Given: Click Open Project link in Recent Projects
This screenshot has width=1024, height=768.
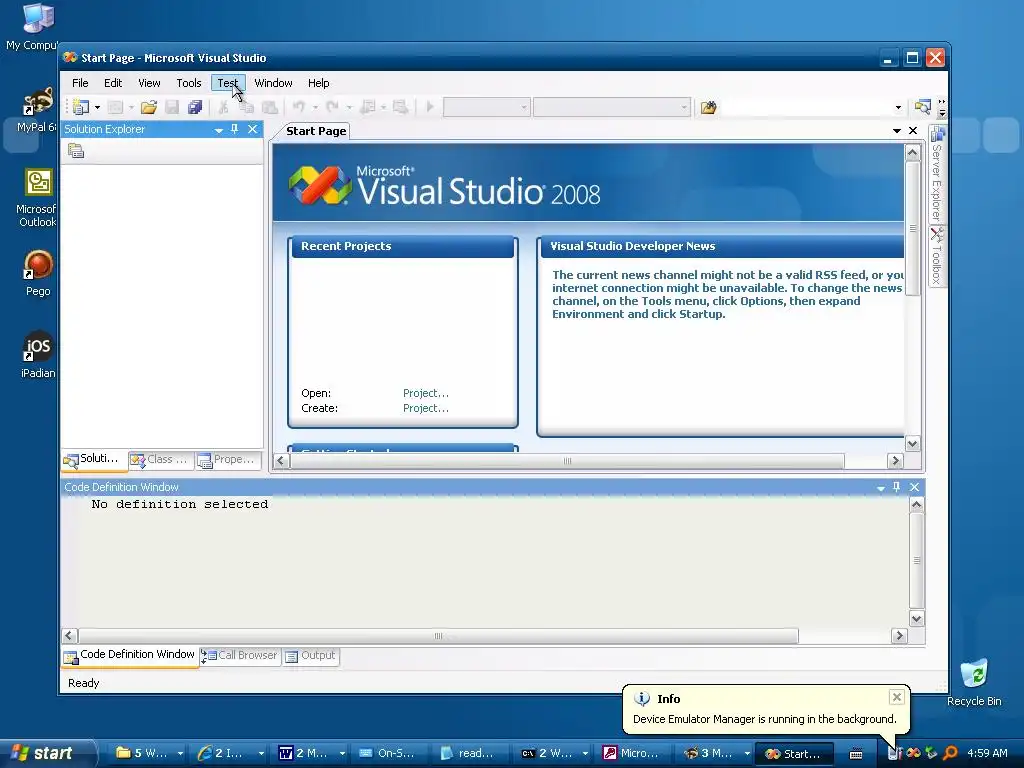Looking at the screenshot, I should tap(426, 393).
